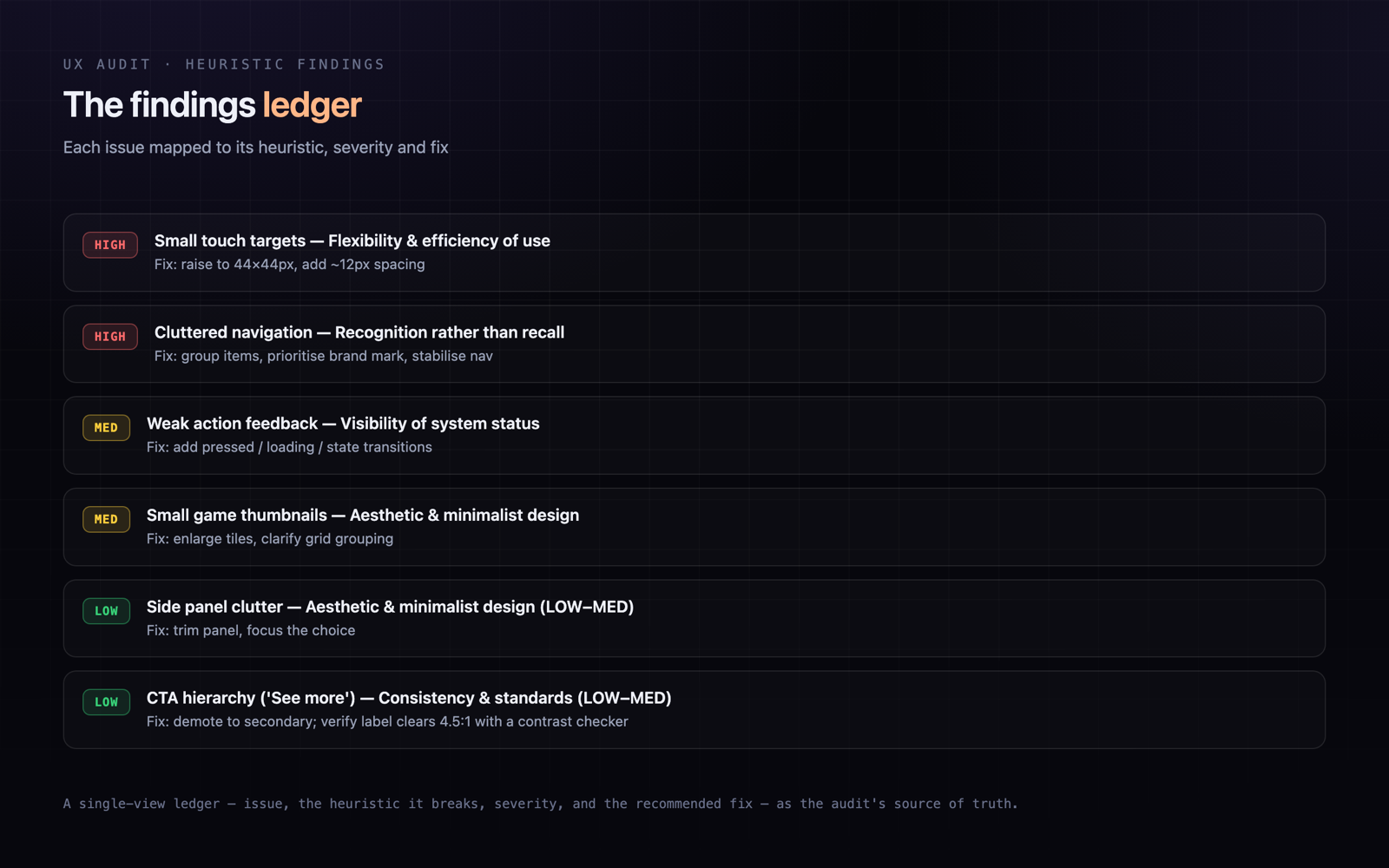Select the fix text about pressed loading states
Viewport: 1389px width, 868px height.
tap(289, 447)
